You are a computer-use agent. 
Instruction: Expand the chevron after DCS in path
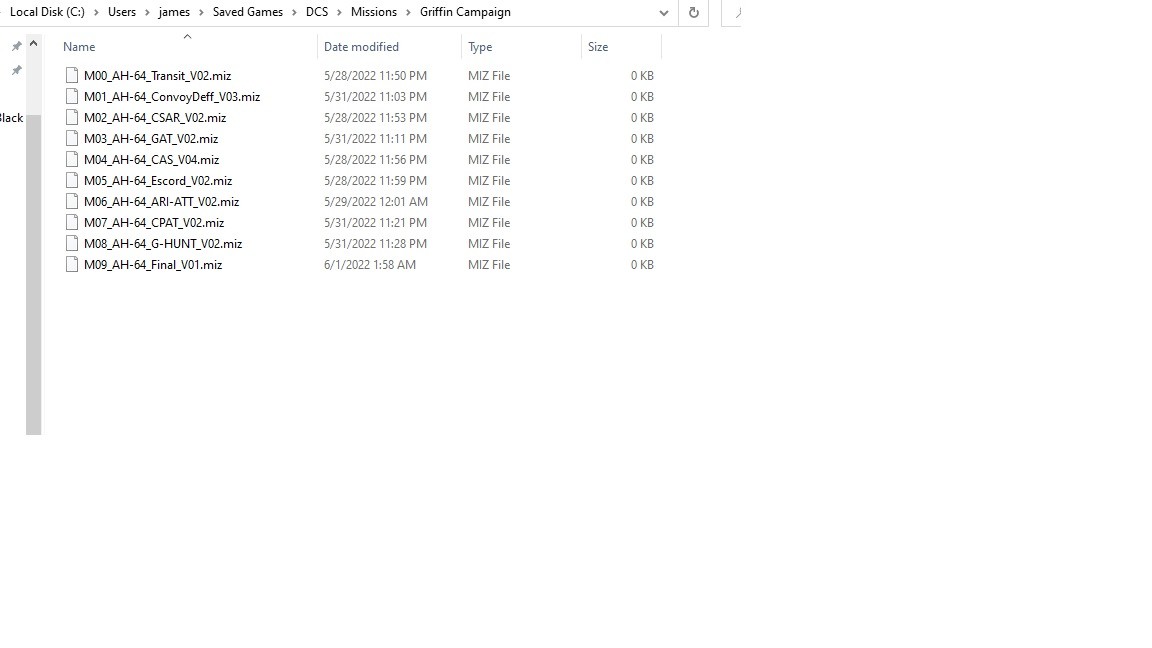pyautogui.click(x=339, y=12)
